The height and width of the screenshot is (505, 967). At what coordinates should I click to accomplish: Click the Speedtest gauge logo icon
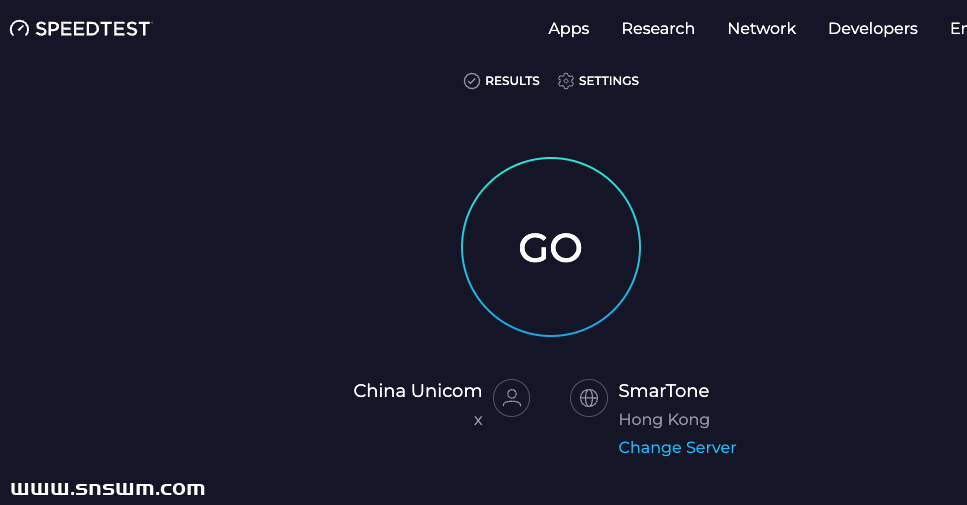coord(19,29)
